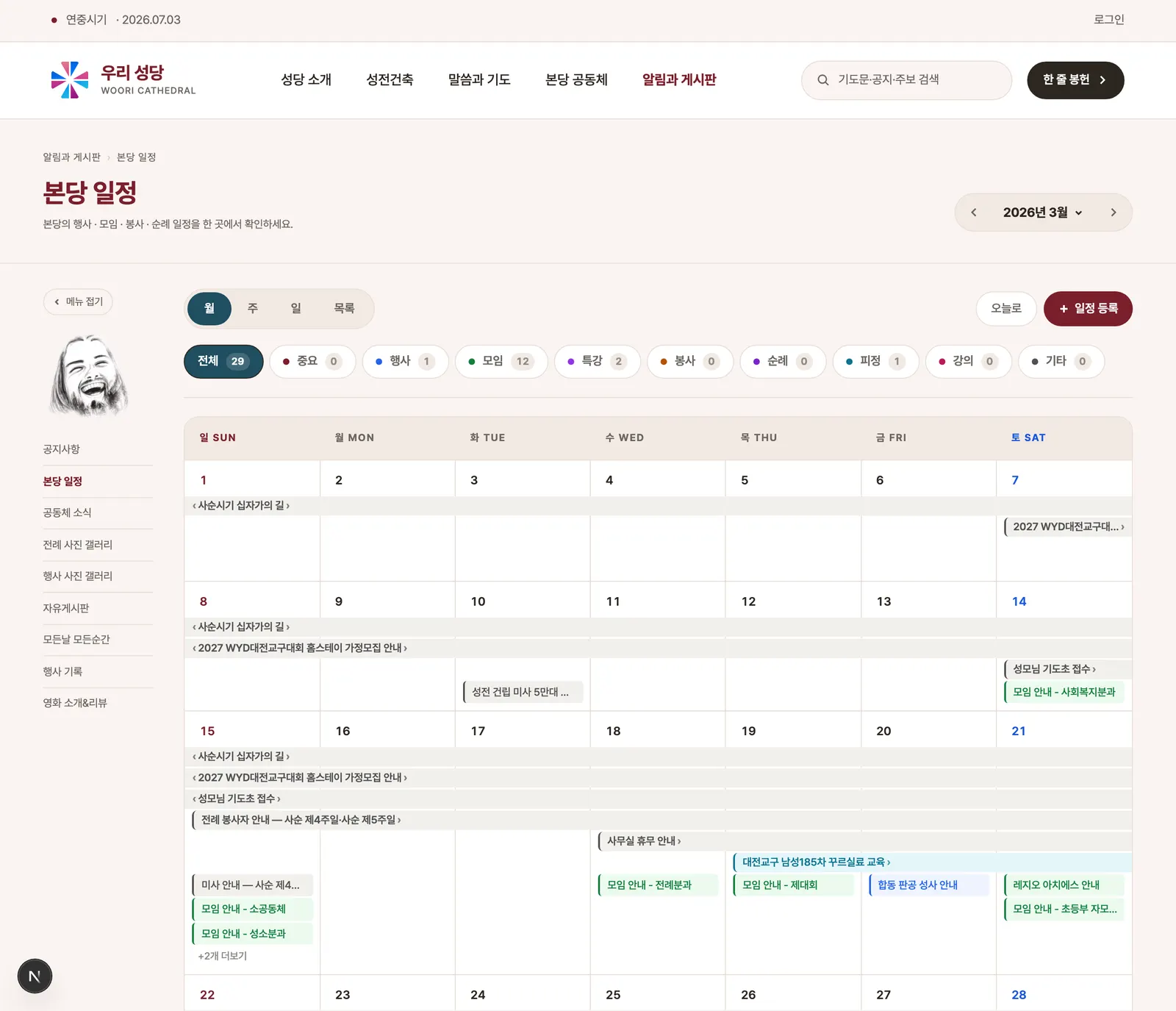Viewport: 1176px width, 1011px height.
Task: Focus the 기도문·공지·주보 검색 field
Action: click(x=906, y=80)
